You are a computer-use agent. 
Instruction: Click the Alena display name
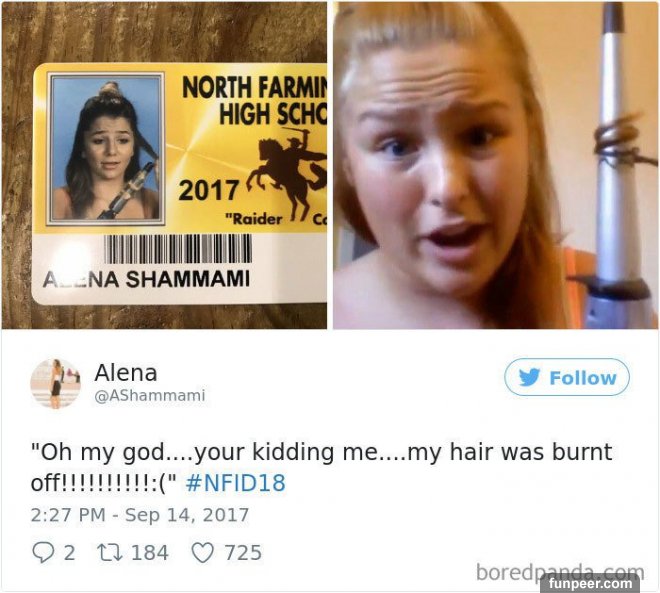coord(126,372)
